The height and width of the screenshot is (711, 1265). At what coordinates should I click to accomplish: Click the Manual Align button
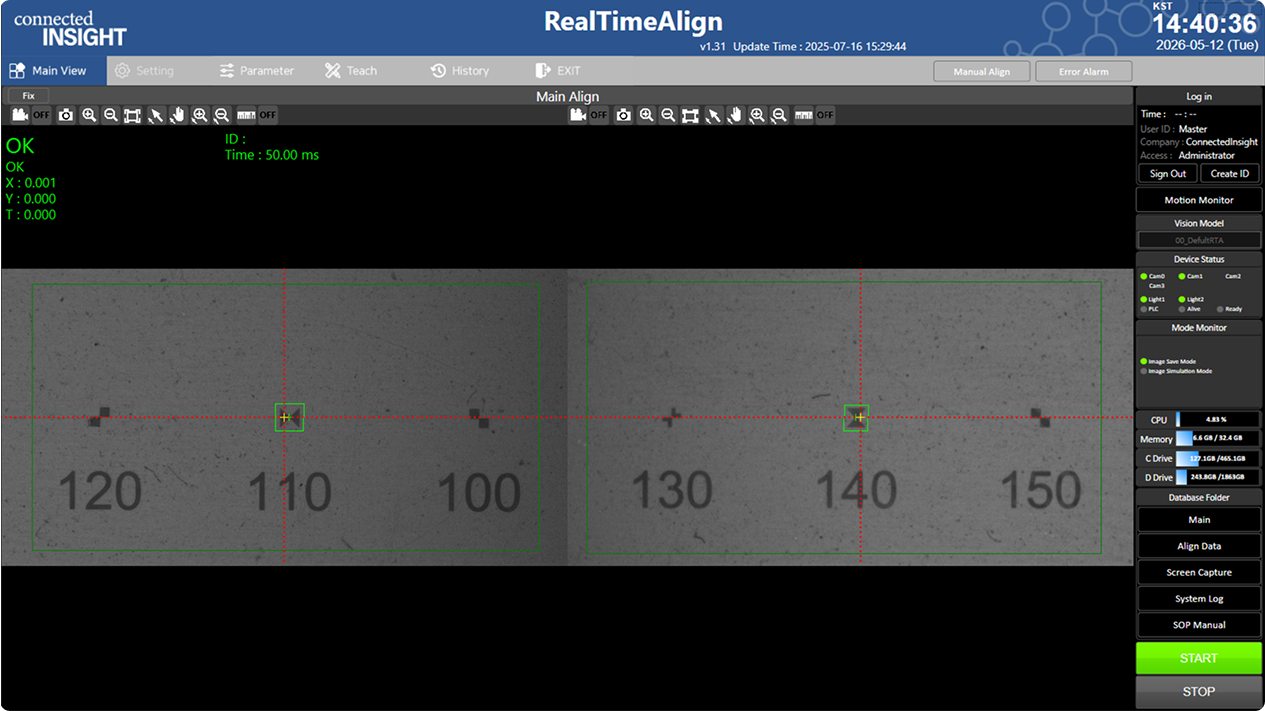point(981,72)
